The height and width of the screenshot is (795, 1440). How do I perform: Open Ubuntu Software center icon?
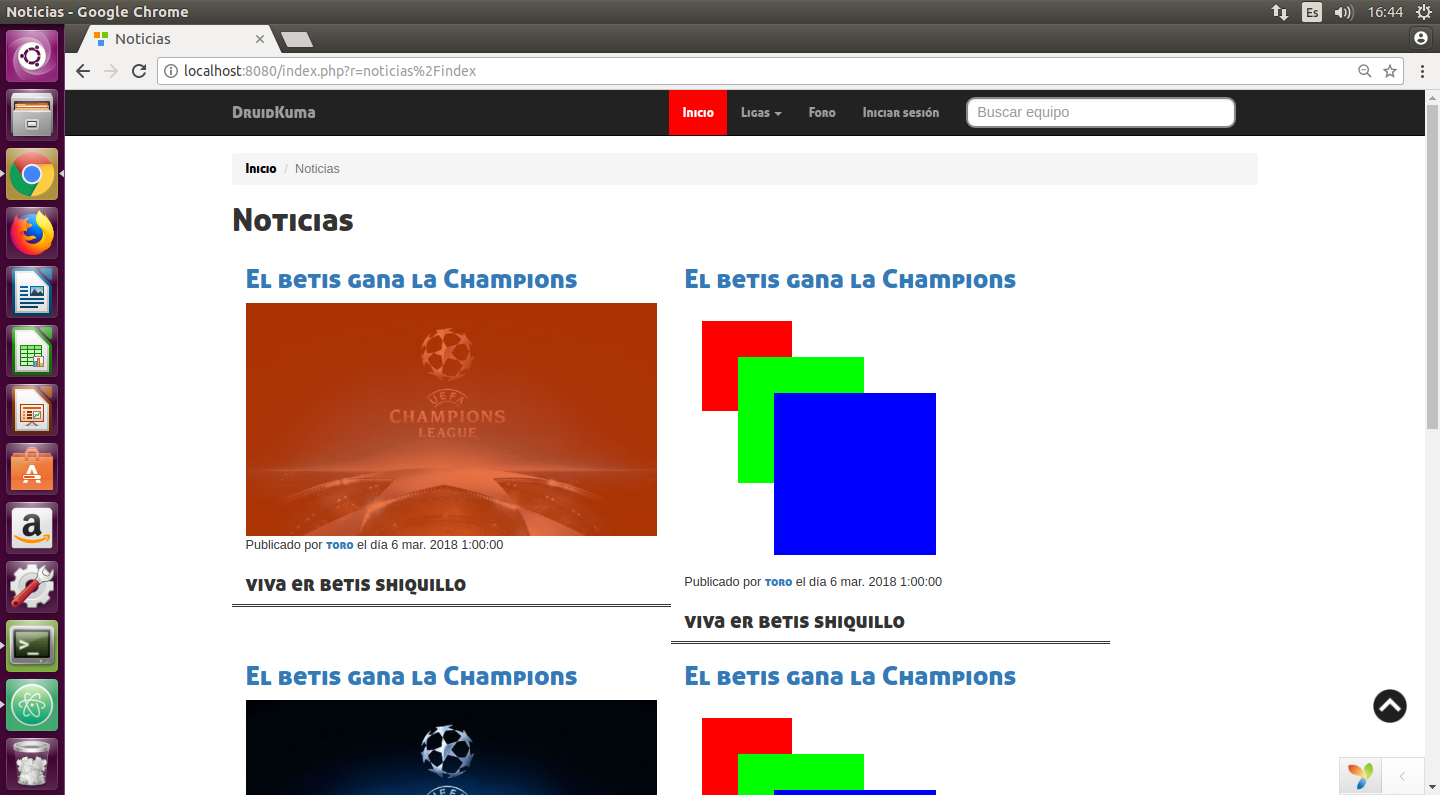point(32,469)
